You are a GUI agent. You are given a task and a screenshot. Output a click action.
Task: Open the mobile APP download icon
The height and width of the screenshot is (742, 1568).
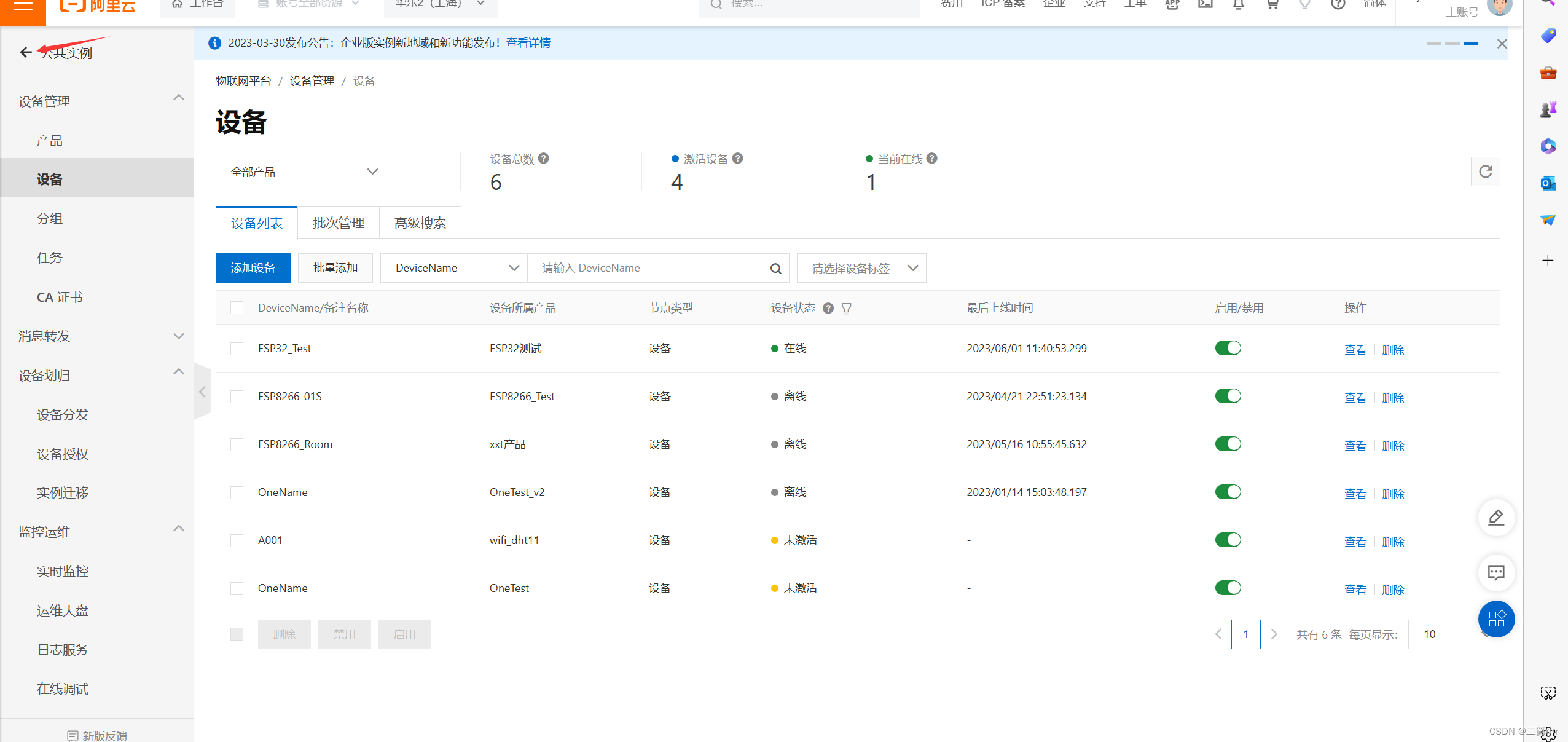[1171, 4]
